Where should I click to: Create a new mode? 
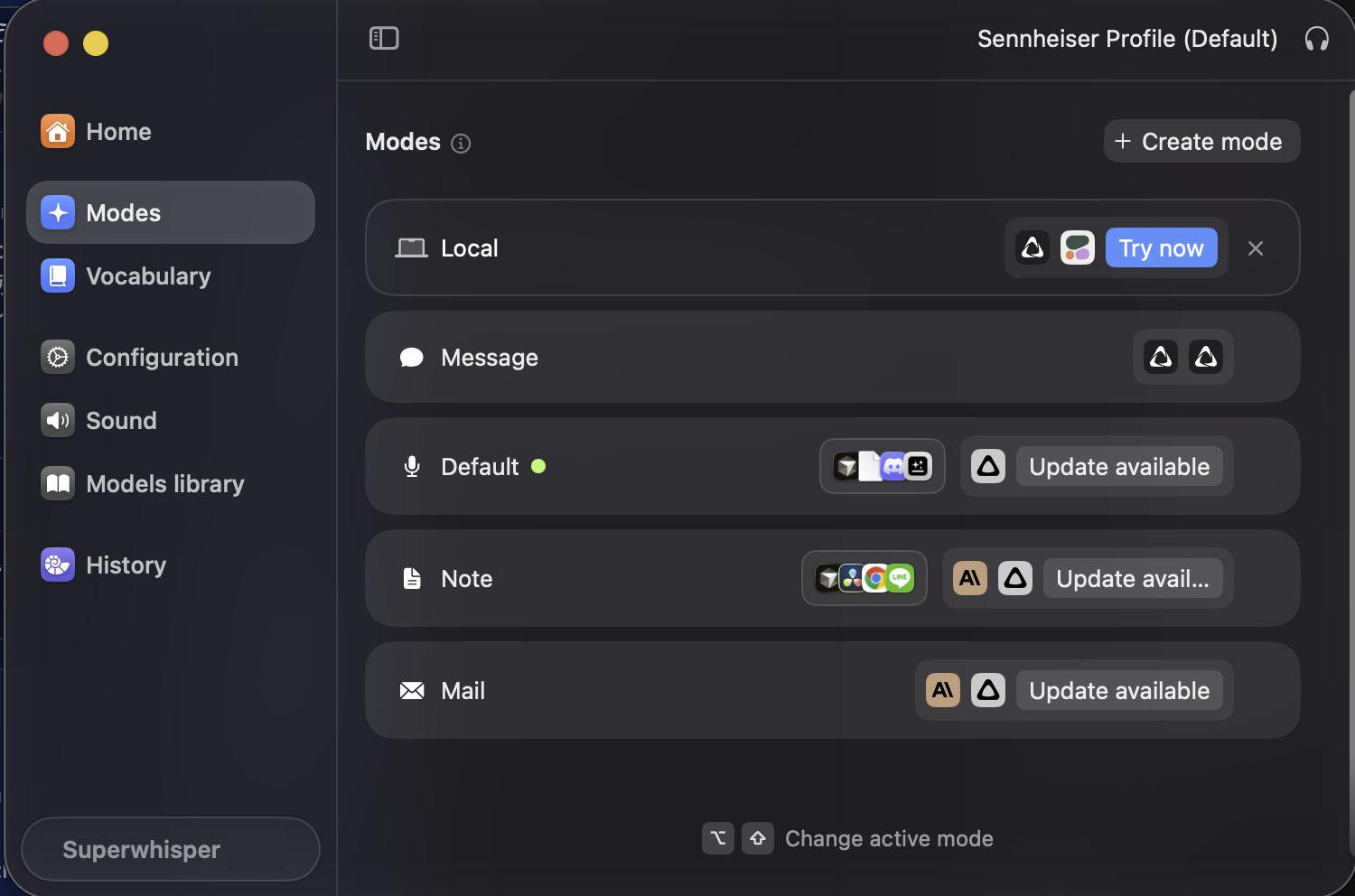coord(1201,141)
